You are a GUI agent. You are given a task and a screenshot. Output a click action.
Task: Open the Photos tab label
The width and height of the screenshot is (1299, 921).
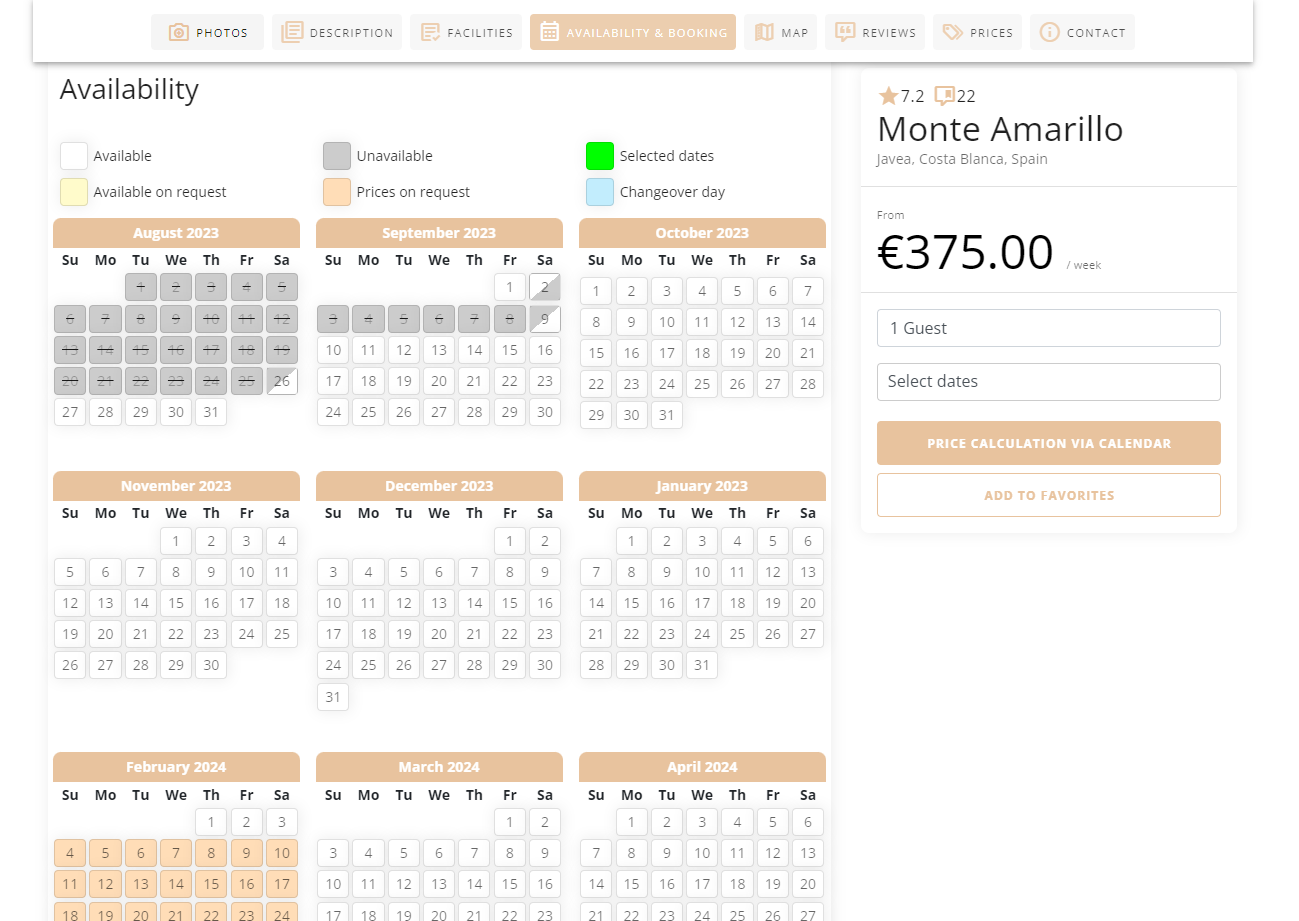222,33
